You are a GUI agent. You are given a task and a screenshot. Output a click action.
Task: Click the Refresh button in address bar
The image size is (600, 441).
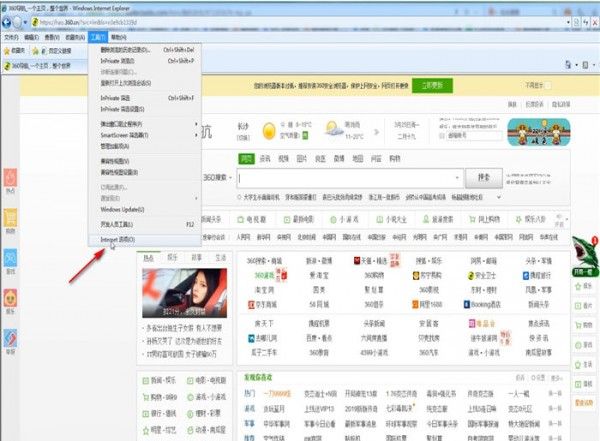pyautogui.click(x=586, y=23)
